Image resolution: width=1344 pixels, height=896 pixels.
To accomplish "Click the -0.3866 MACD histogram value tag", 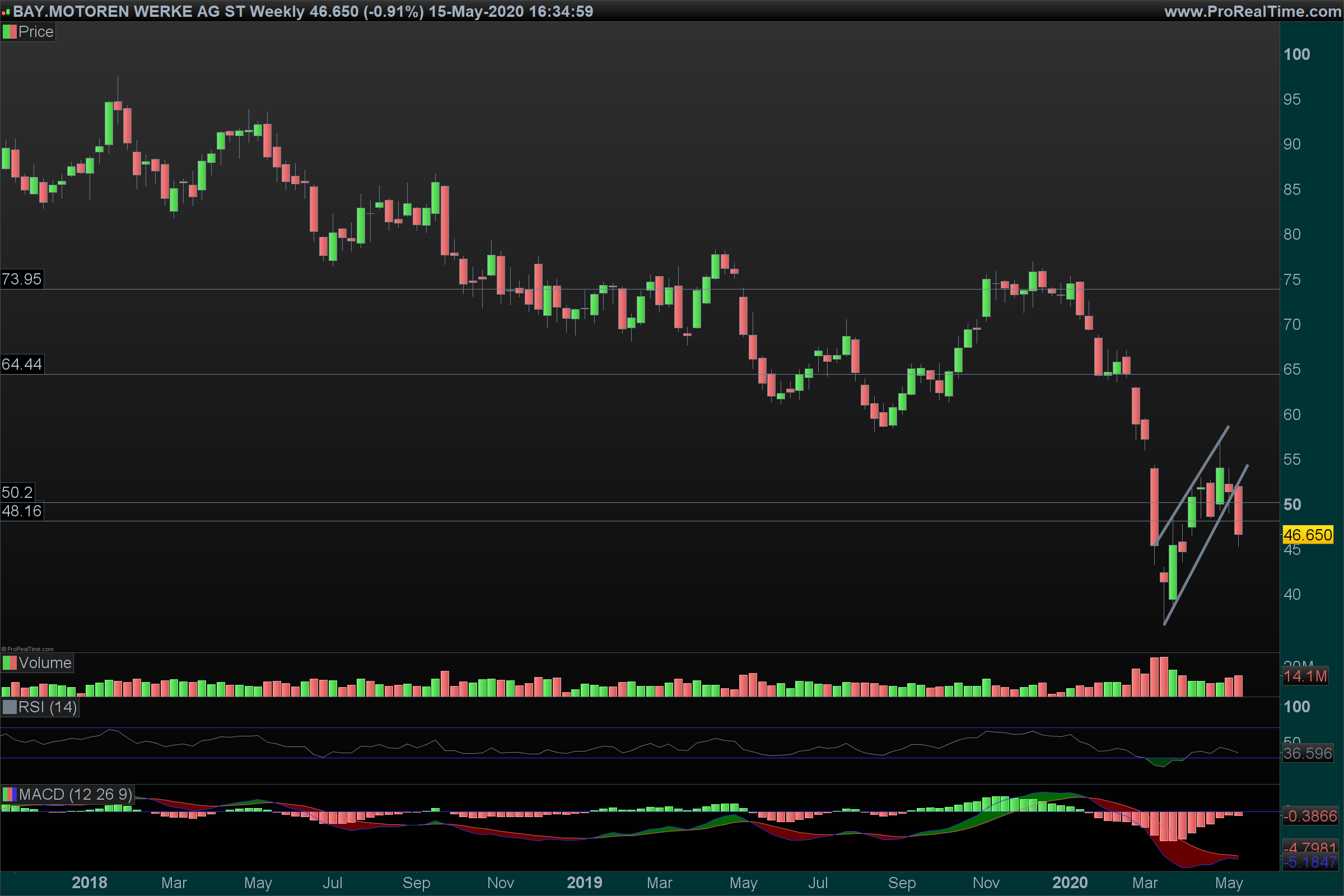I will click(1310, 816).
